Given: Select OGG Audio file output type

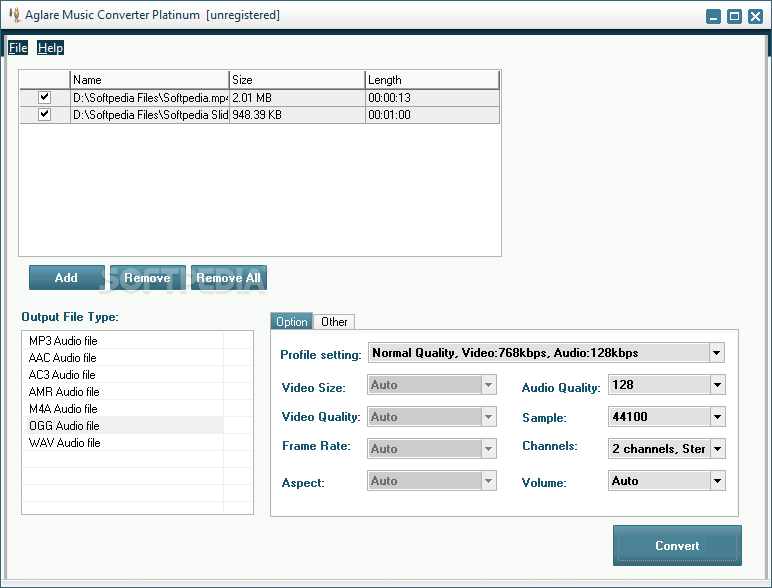Looking at the screenshot, I should [123, 425].
